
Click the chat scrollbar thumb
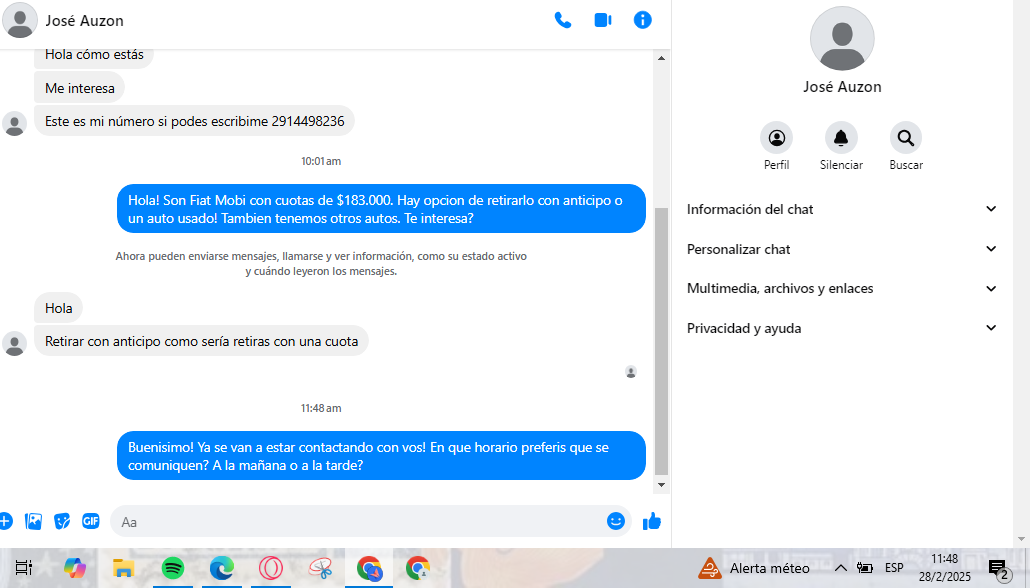[x=661, y=341]
